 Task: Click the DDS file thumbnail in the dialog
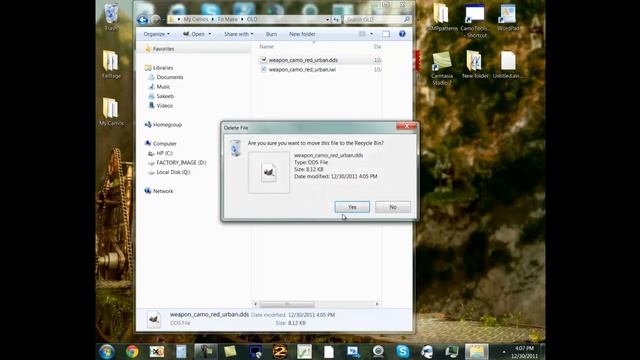click(x=269, y=172)
